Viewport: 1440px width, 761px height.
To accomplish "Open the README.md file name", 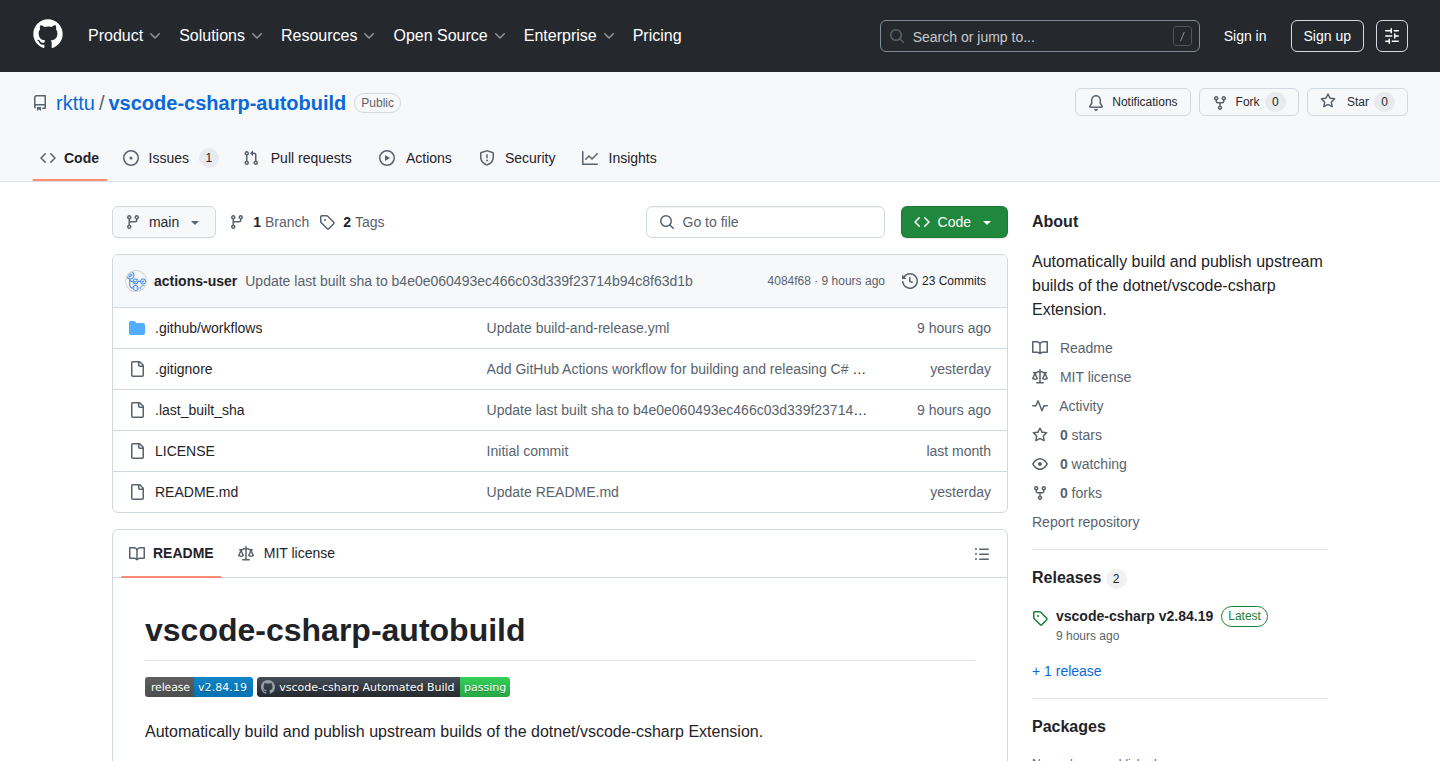I will coord(196,492).
